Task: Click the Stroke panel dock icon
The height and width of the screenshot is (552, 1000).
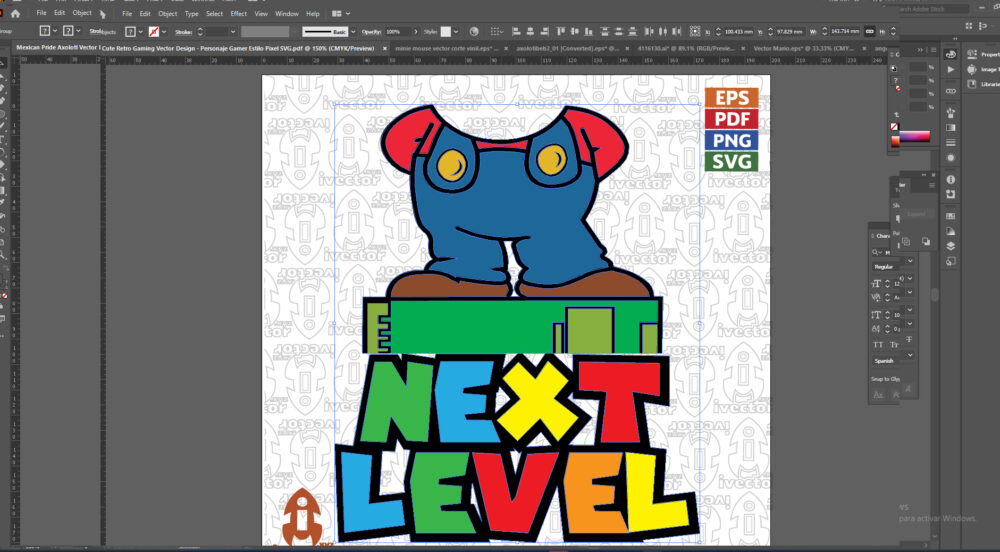Action: (951, 142)
